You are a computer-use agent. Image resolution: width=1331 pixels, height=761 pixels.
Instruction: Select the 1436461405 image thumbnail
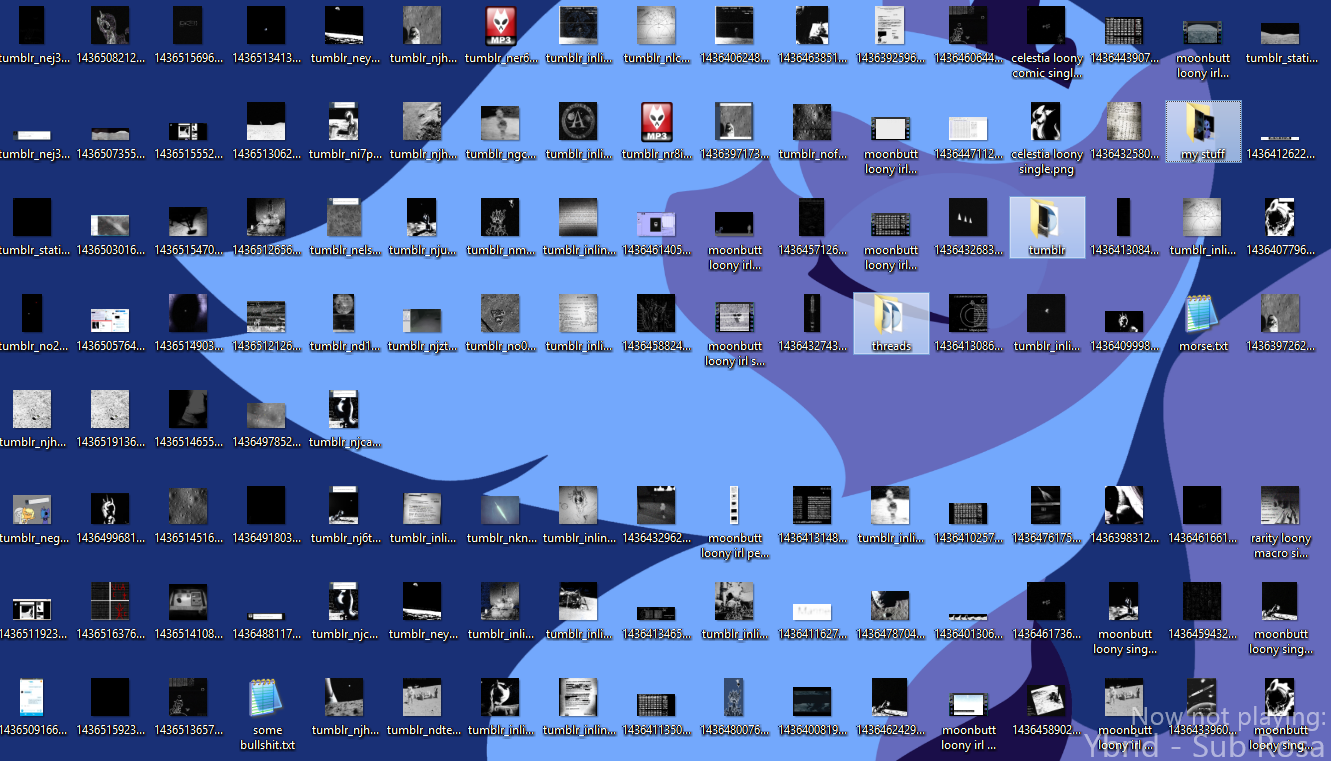pyautogui.click(x=657, y=223)
